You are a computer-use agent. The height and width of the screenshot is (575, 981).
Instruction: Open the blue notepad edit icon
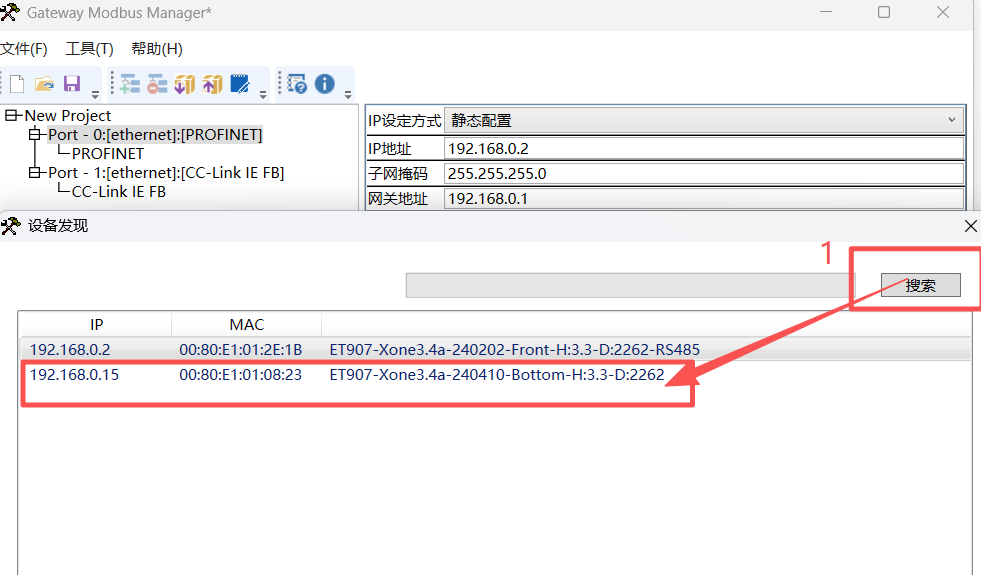tap(240, 84)
